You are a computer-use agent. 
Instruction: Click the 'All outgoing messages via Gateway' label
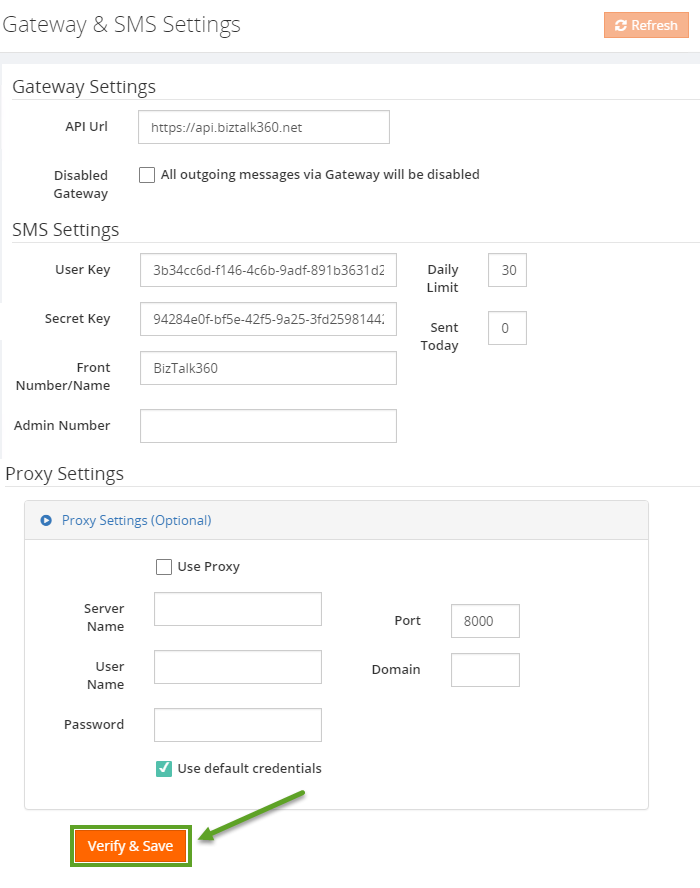320,174
